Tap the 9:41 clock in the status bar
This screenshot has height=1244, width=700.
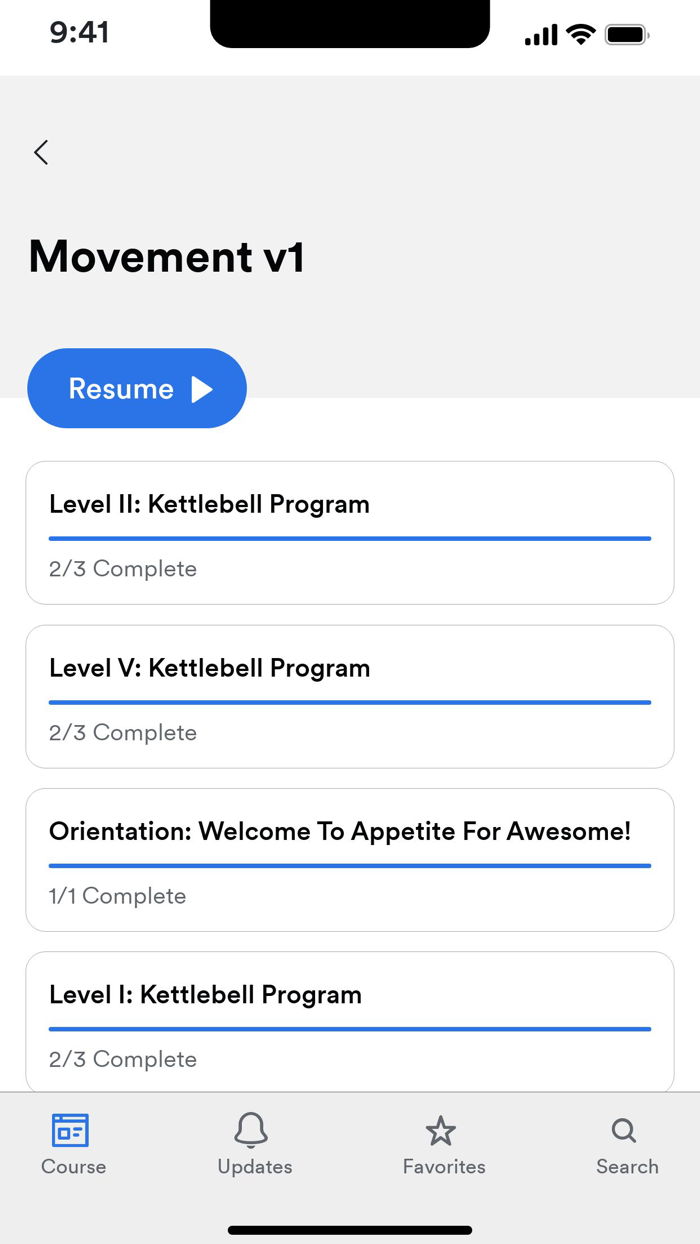(x=79, y=33)
